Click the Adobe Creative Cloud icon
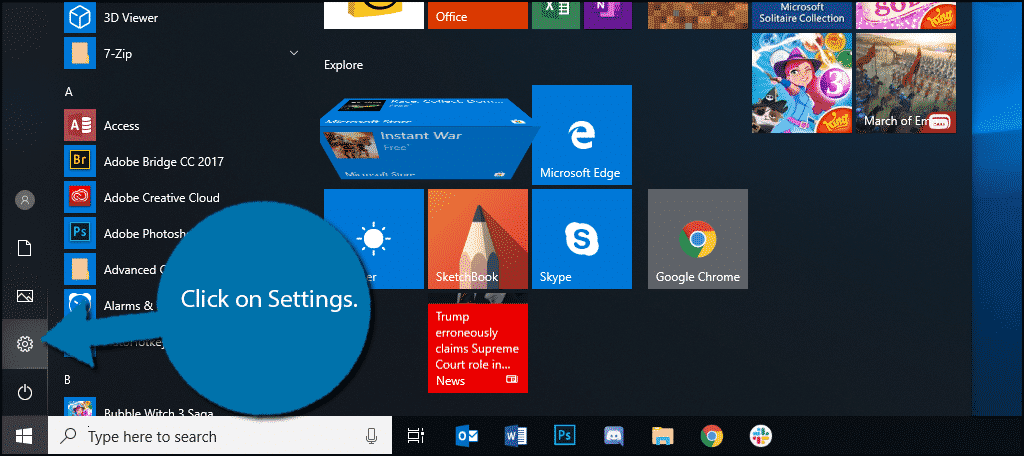Screen dimensions: 1024x456 [x=80, y=197]
